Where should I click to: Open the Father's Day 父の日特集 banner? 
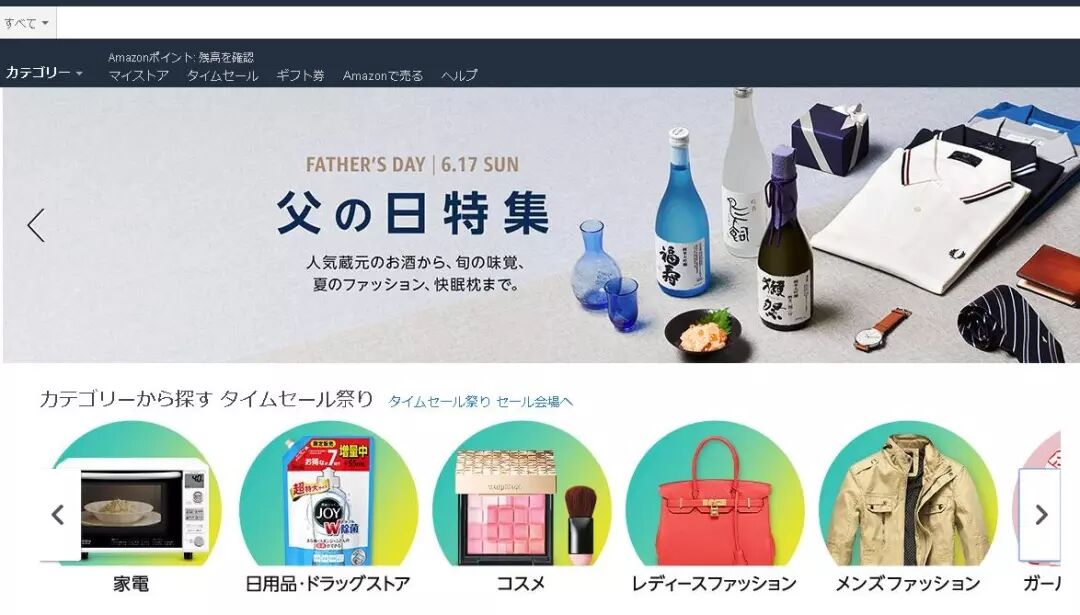[541, 225]
